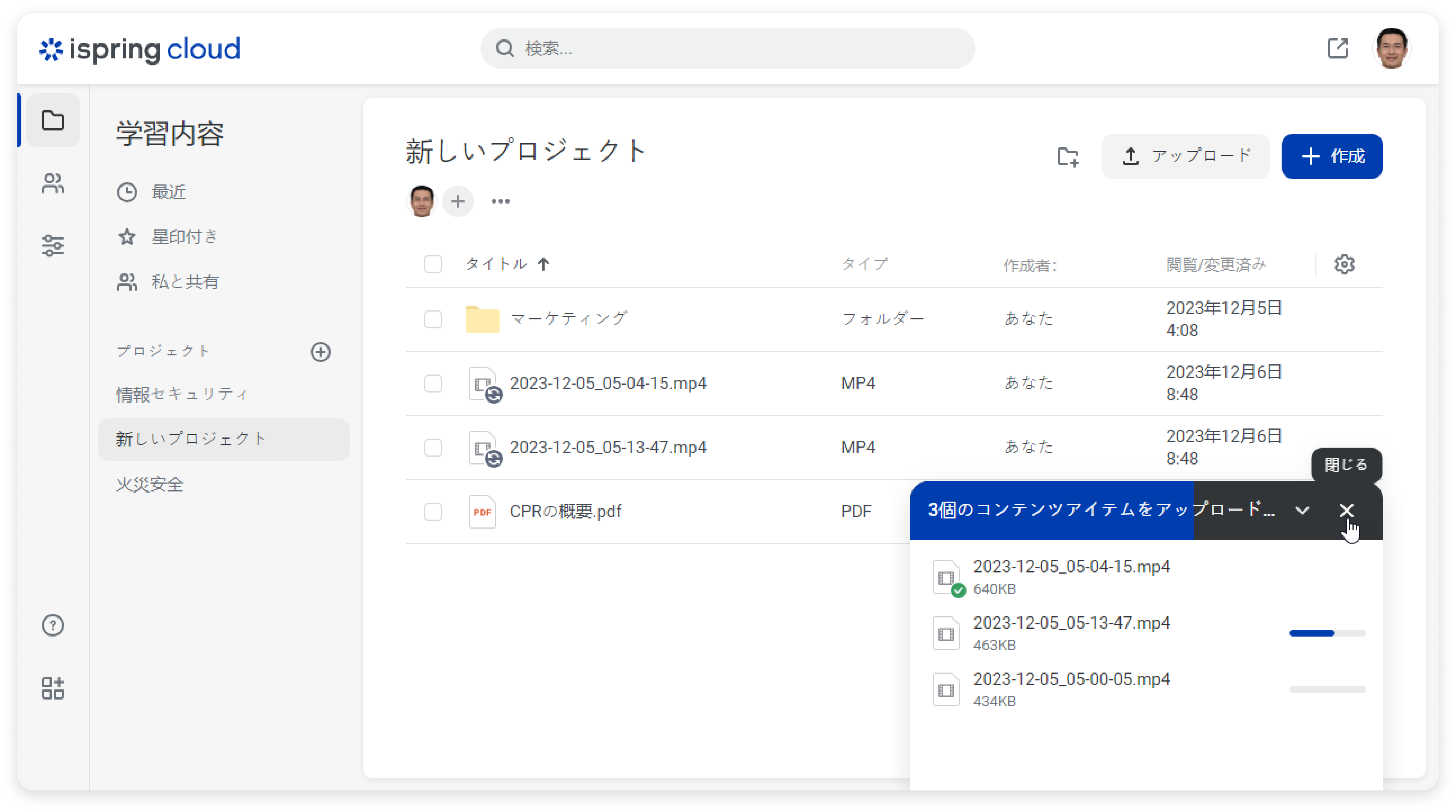Open the users icon in left sidebar

pos(53,184)
